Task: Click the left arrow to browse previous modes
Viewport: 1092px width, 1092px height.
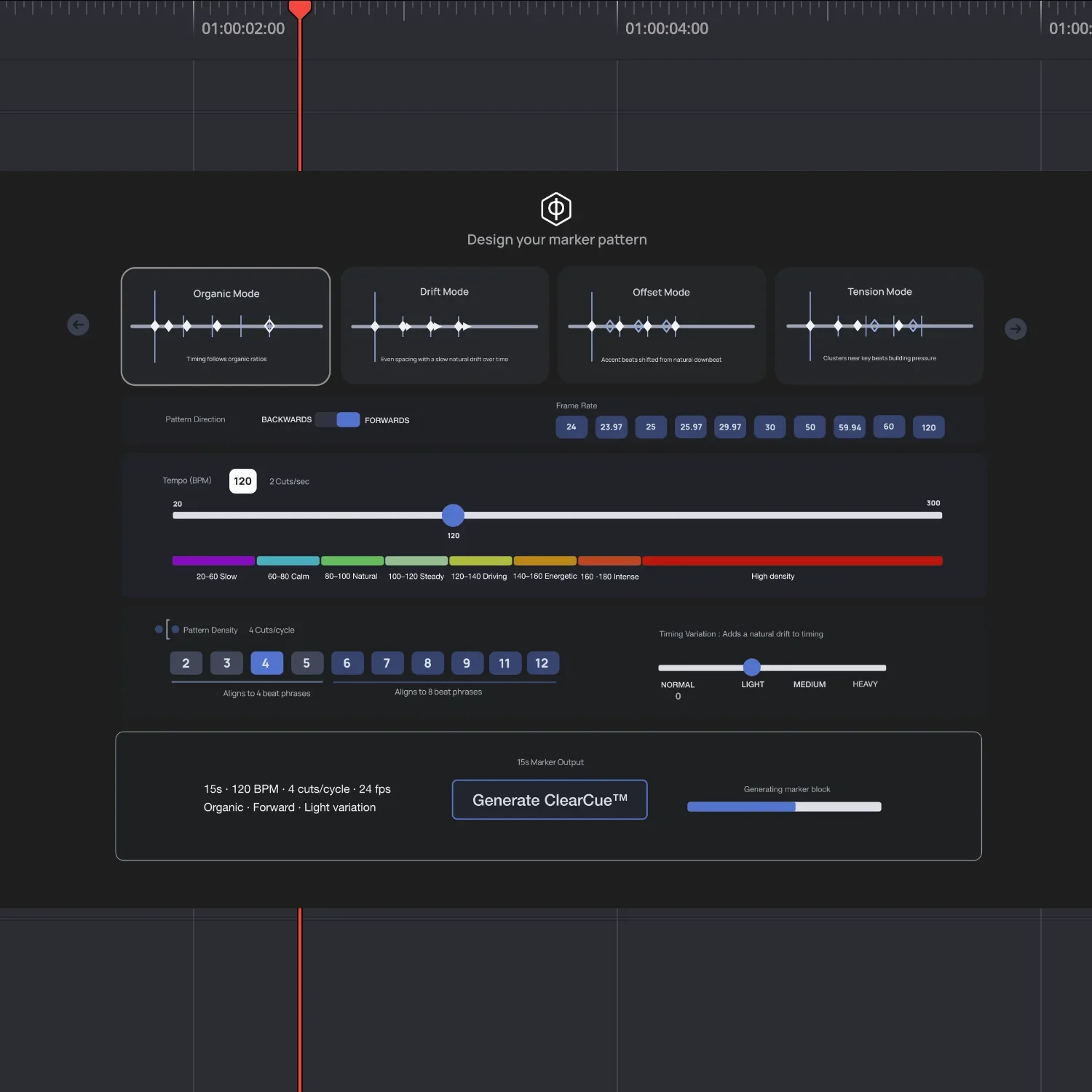Action: point(78,325)
